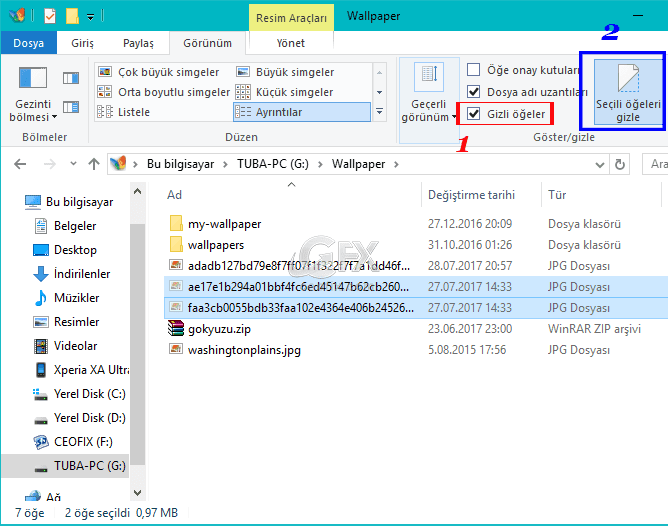Click Seçili öğeleri gizle button

(628, 92)
